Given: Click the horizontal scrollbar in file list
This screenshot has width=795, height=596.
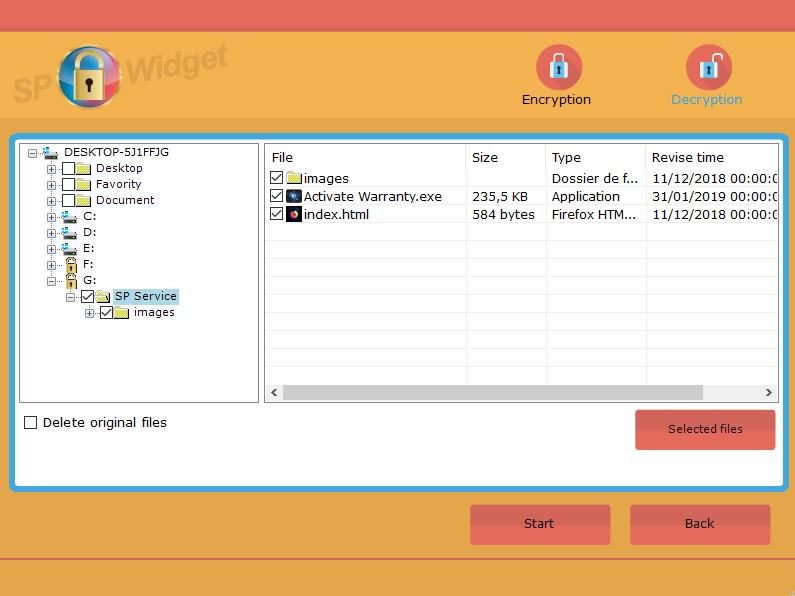Looking at the screenshot, I should tap(492, 393).
